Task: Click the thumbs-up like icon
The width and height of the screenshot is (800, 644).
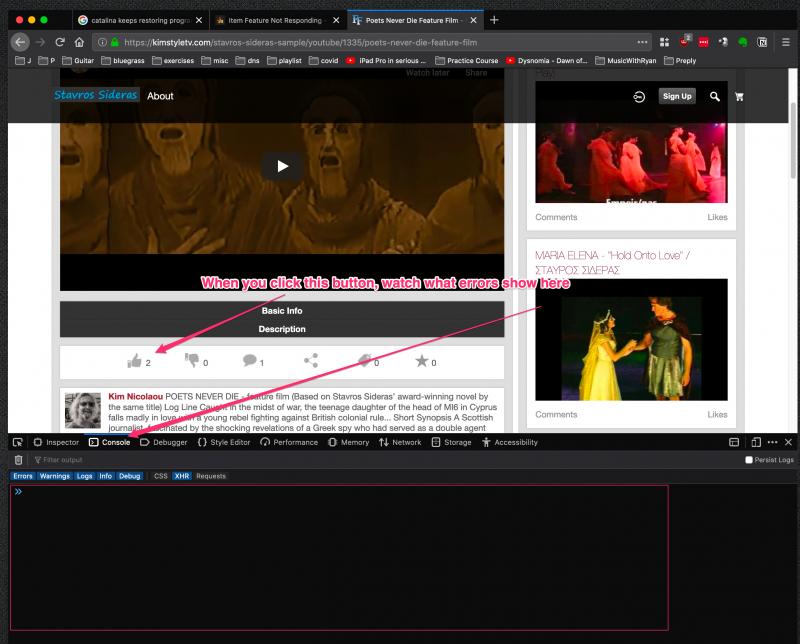Action: pyautogui.click(x=135, y=361)
